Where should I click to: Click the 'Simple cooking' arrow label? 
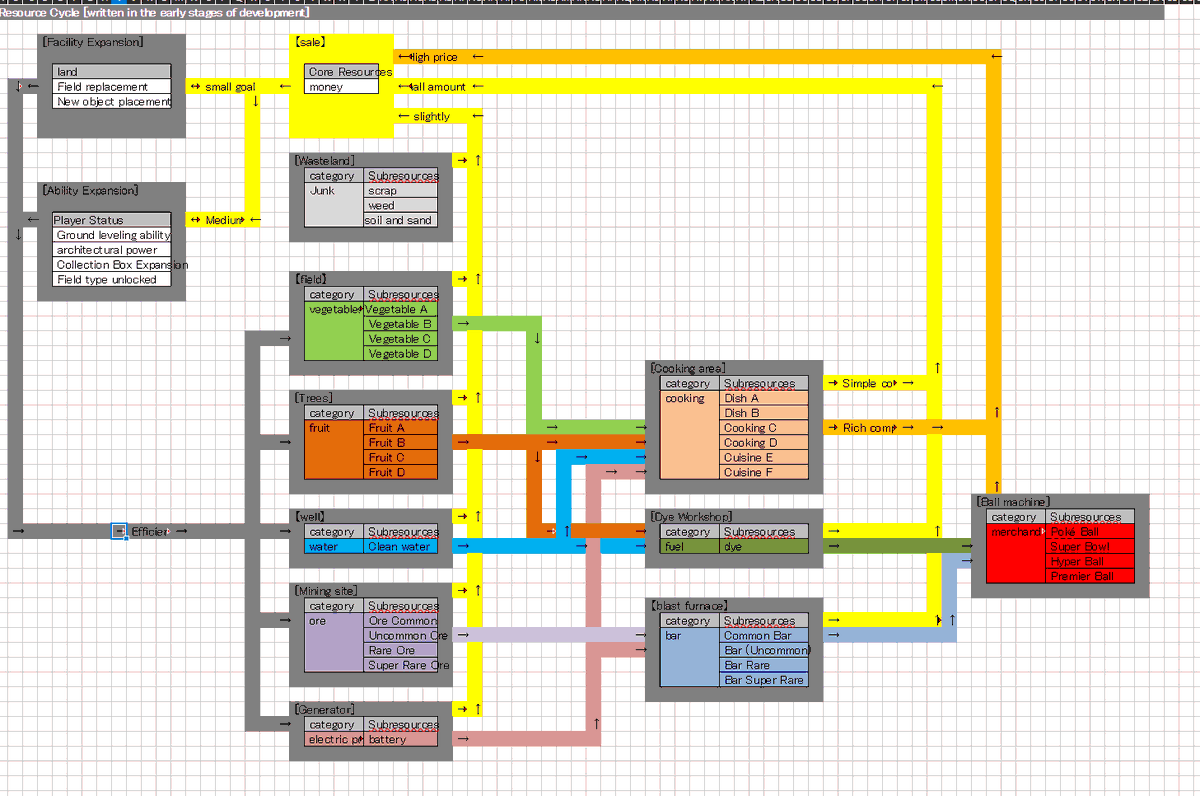click(x=869, y=383)
